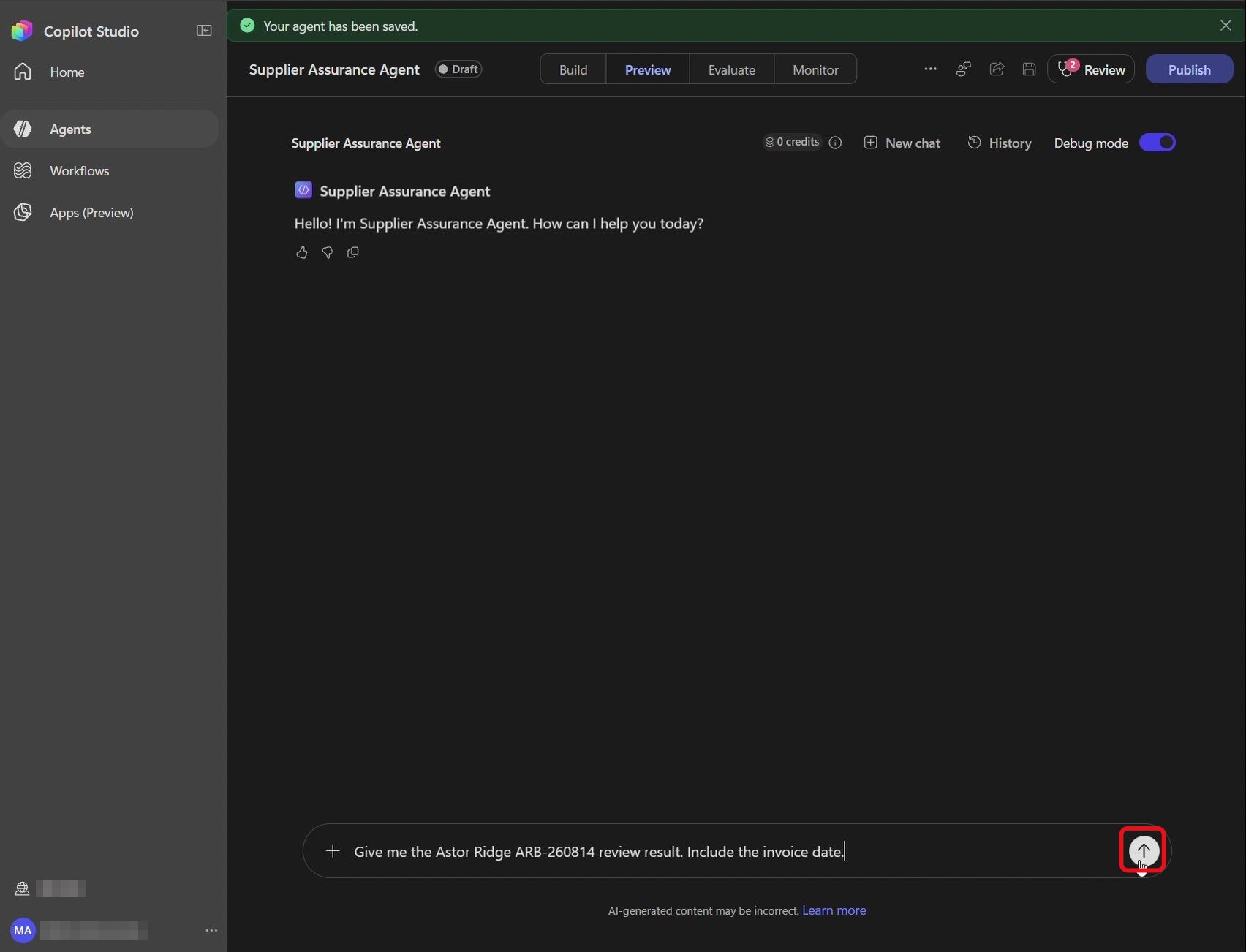This screenshot has width=1246, height=952.
Task: Click the save disk icon
Action: tap(1029, 69)
